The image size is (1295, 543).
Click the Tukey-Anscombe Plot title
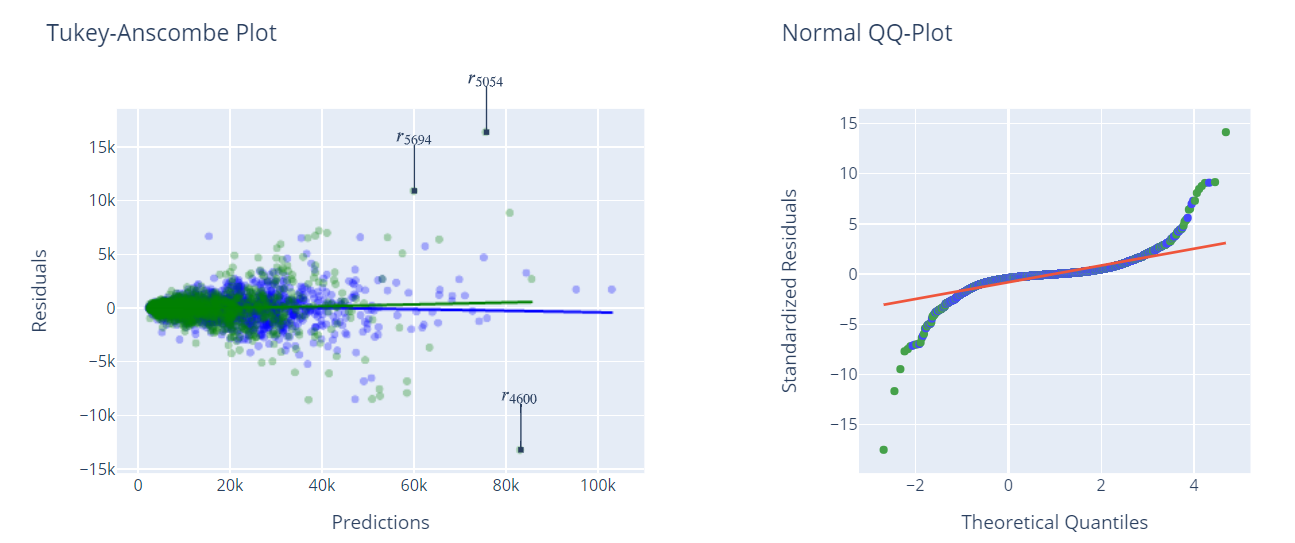[x=162, y=33]
